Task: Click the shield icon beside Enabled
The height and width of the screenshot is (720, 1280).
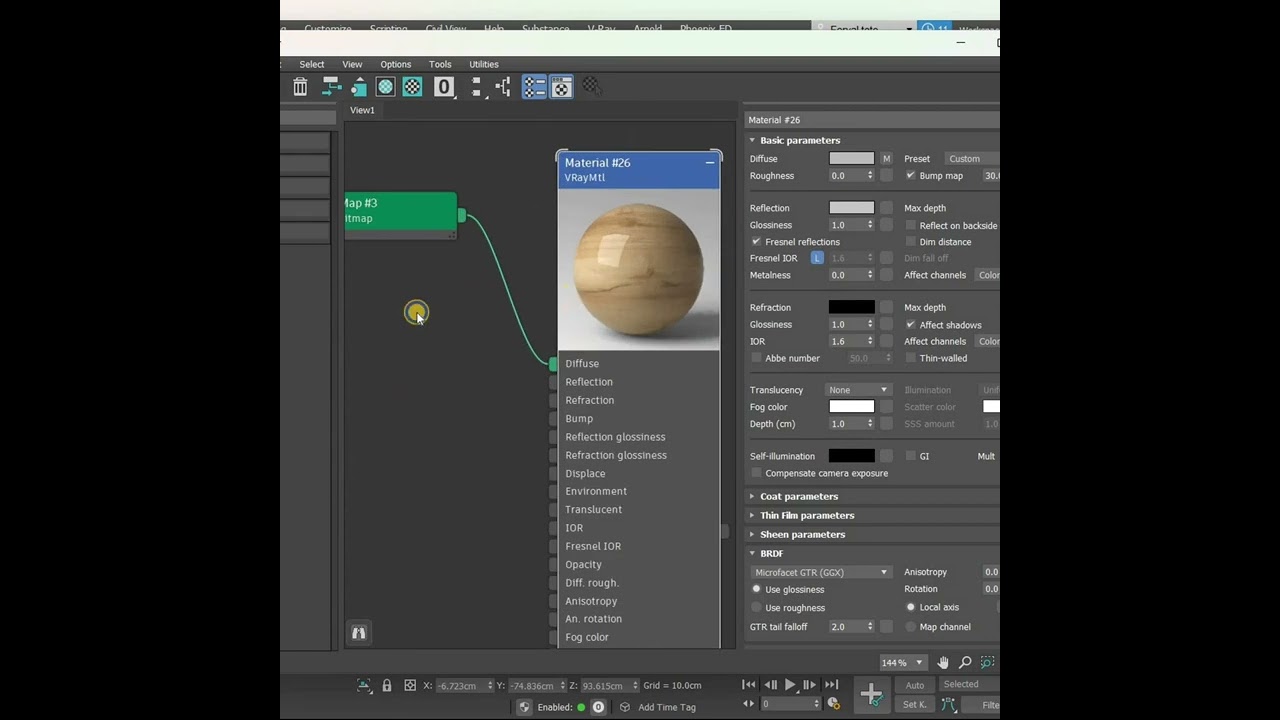Action: click(524, 707)
